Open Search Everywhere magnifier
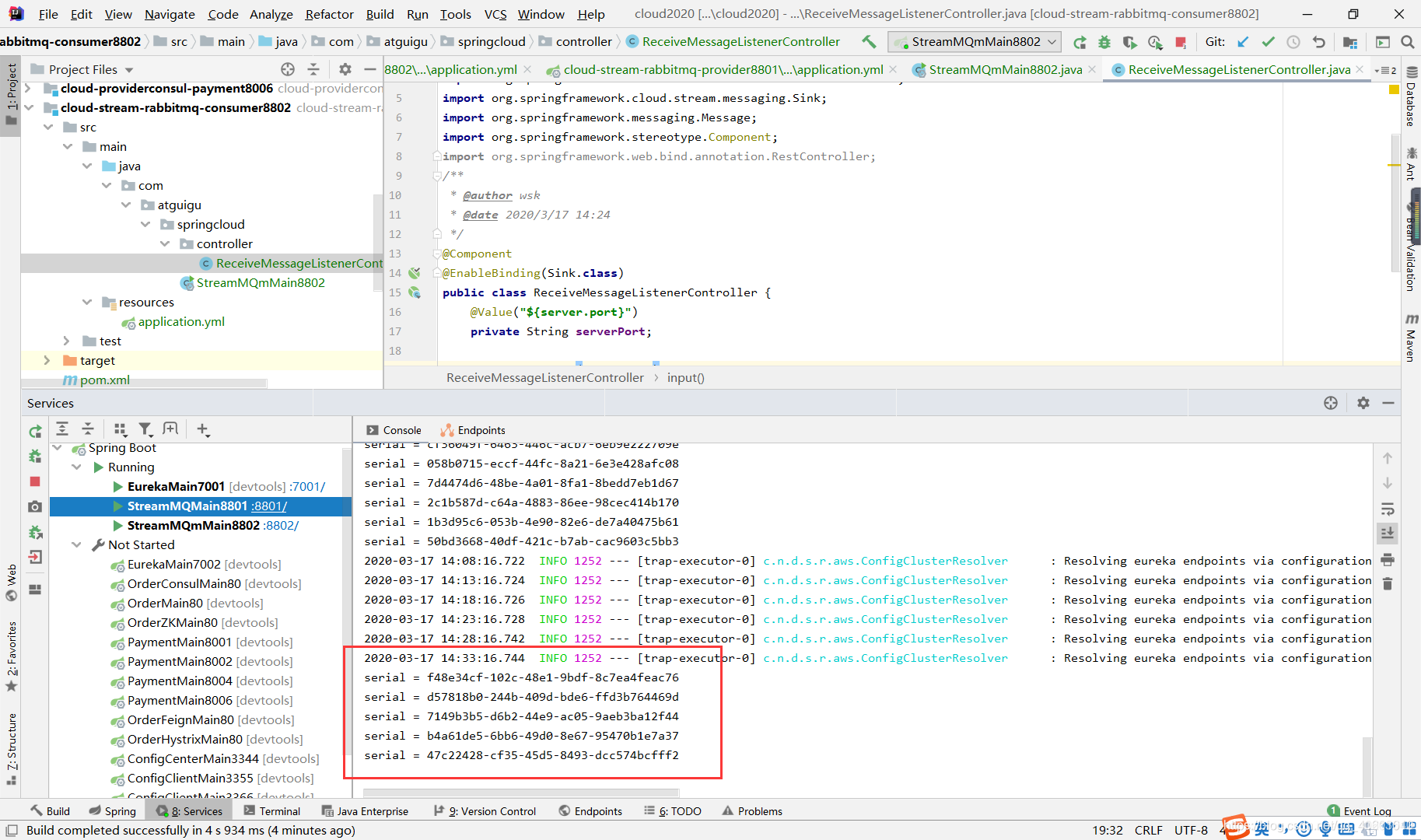Viewport: 1421px width, 840px height. pos(1407,42)
